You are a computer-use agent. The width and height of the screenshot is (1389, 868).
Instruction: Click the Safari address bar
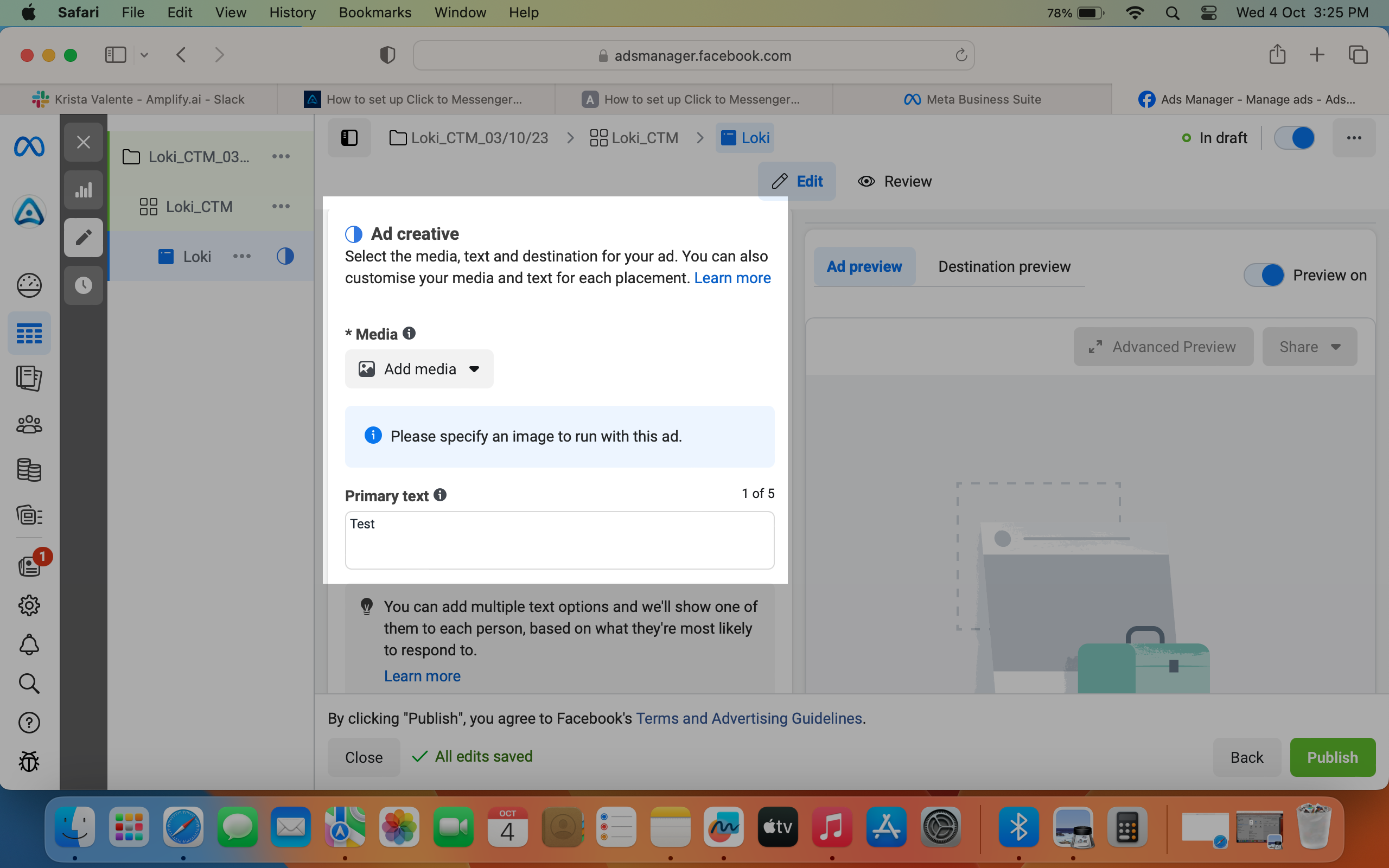click(693, 55)
